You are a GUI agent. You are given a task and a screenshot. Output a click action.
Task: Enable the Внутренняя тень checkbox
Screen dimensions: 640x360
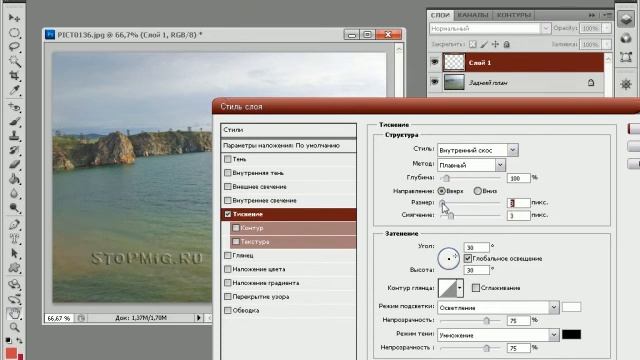(x=228, y=173)
